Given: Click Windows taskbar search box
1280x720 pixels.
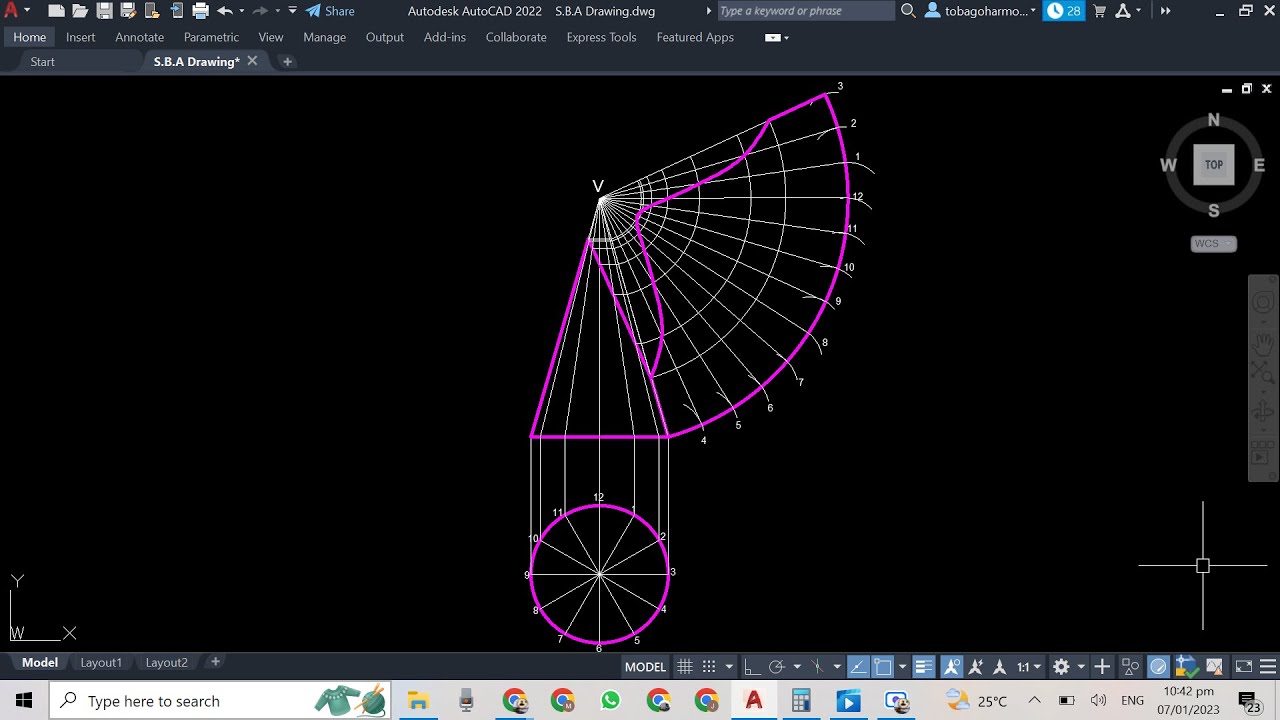Looking at the screenshot, I should pos(220,701).
